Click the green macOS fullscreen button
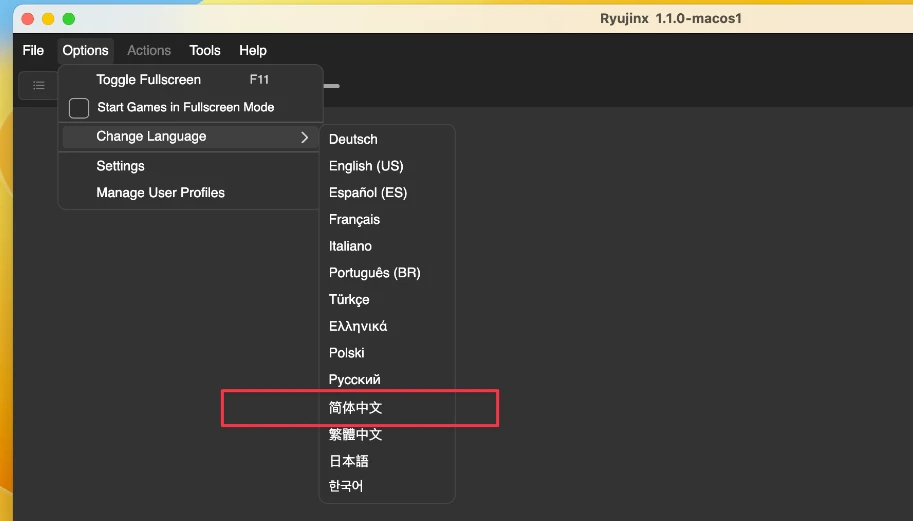913x521 pixels. (69, 19)
